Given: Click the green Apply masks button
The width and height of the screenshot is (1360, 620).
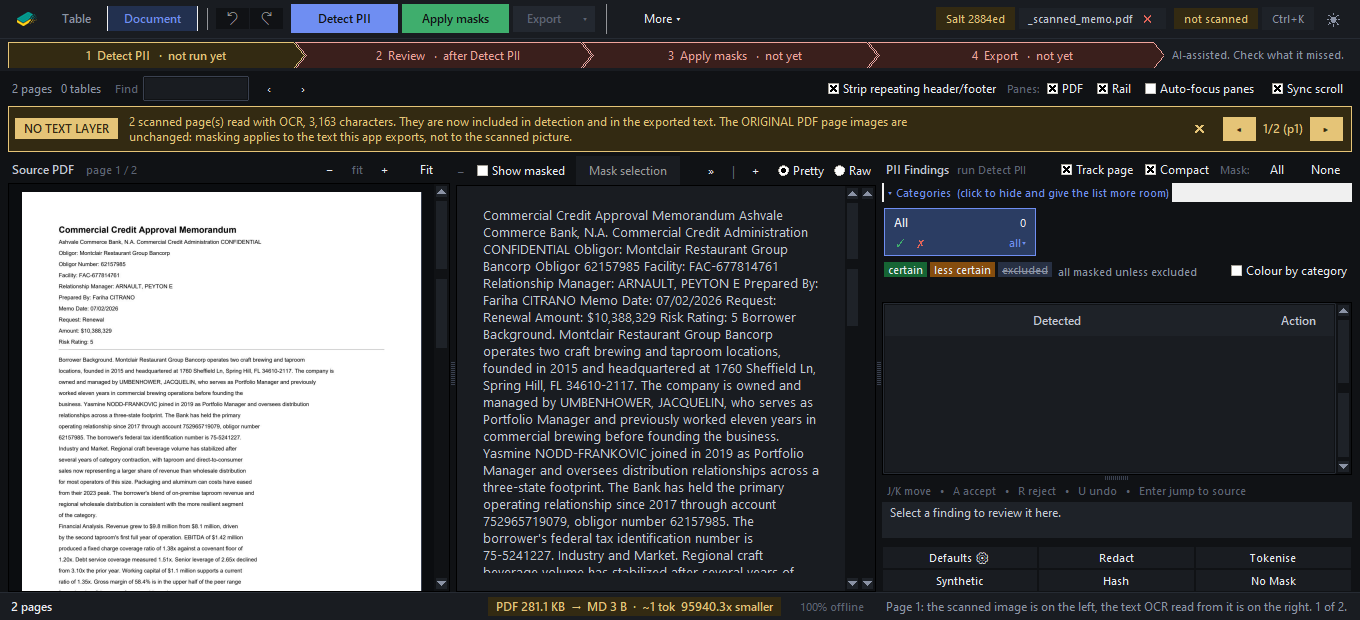Looking at the screenshot, I should pos(455,19).
